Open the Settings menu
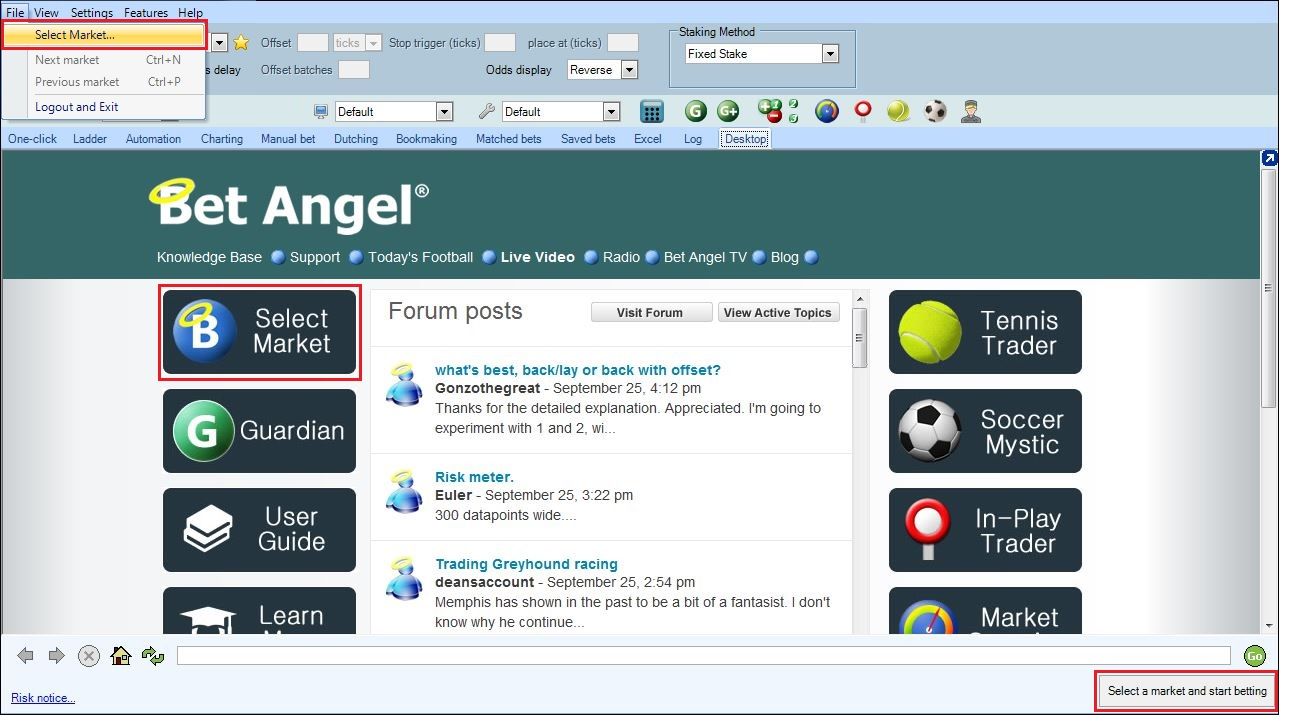Screen dimensions: 1299x715 pos(92,13)
